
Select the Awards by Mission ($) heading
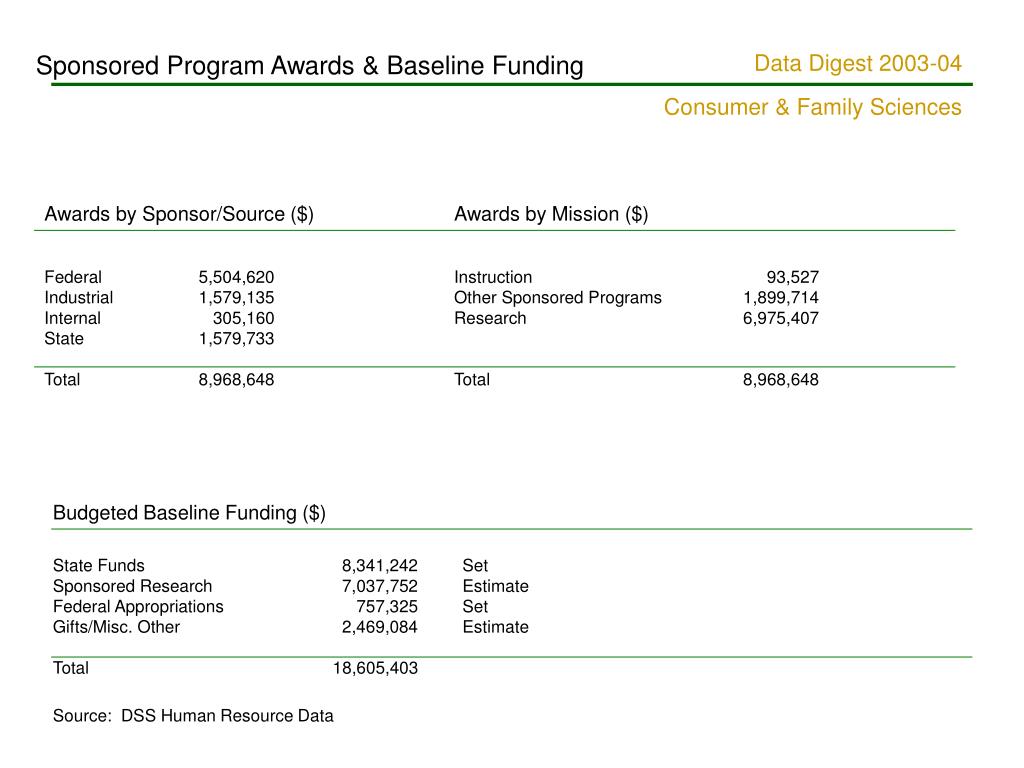coord(551,214)
